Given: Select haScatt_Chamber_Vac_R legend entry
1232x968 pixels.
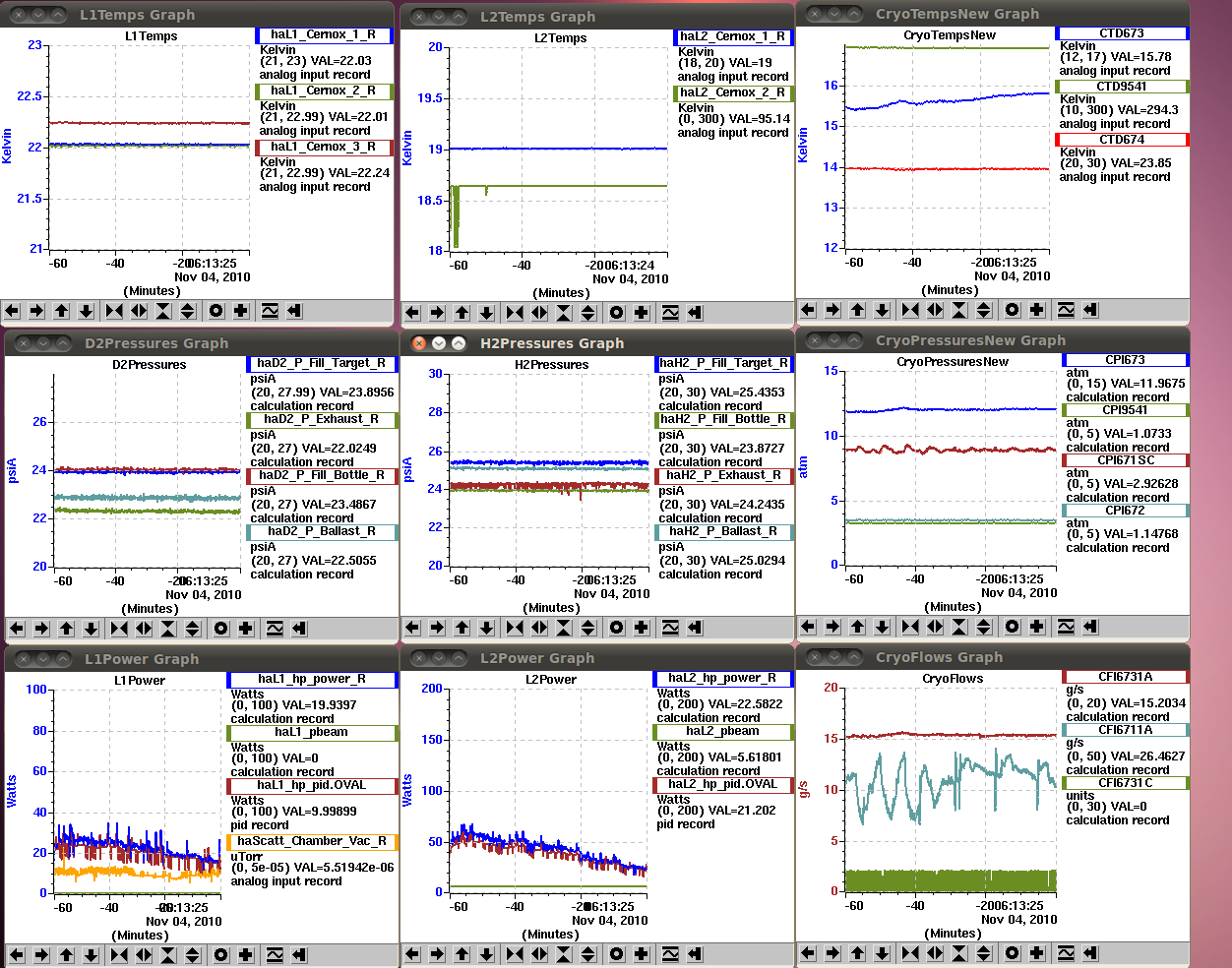Looking at the screenshot, I should 312,841.
